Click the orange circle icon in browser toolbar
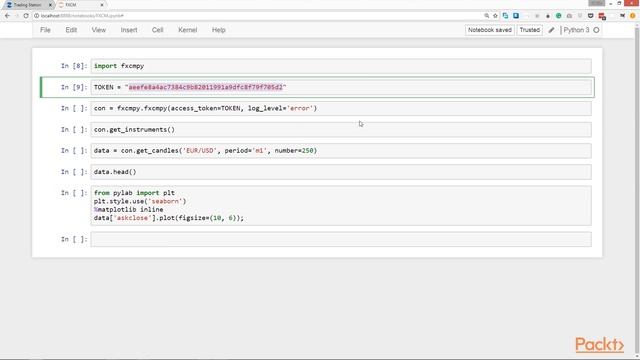The image size is (640, 360). tap(633, 16)
